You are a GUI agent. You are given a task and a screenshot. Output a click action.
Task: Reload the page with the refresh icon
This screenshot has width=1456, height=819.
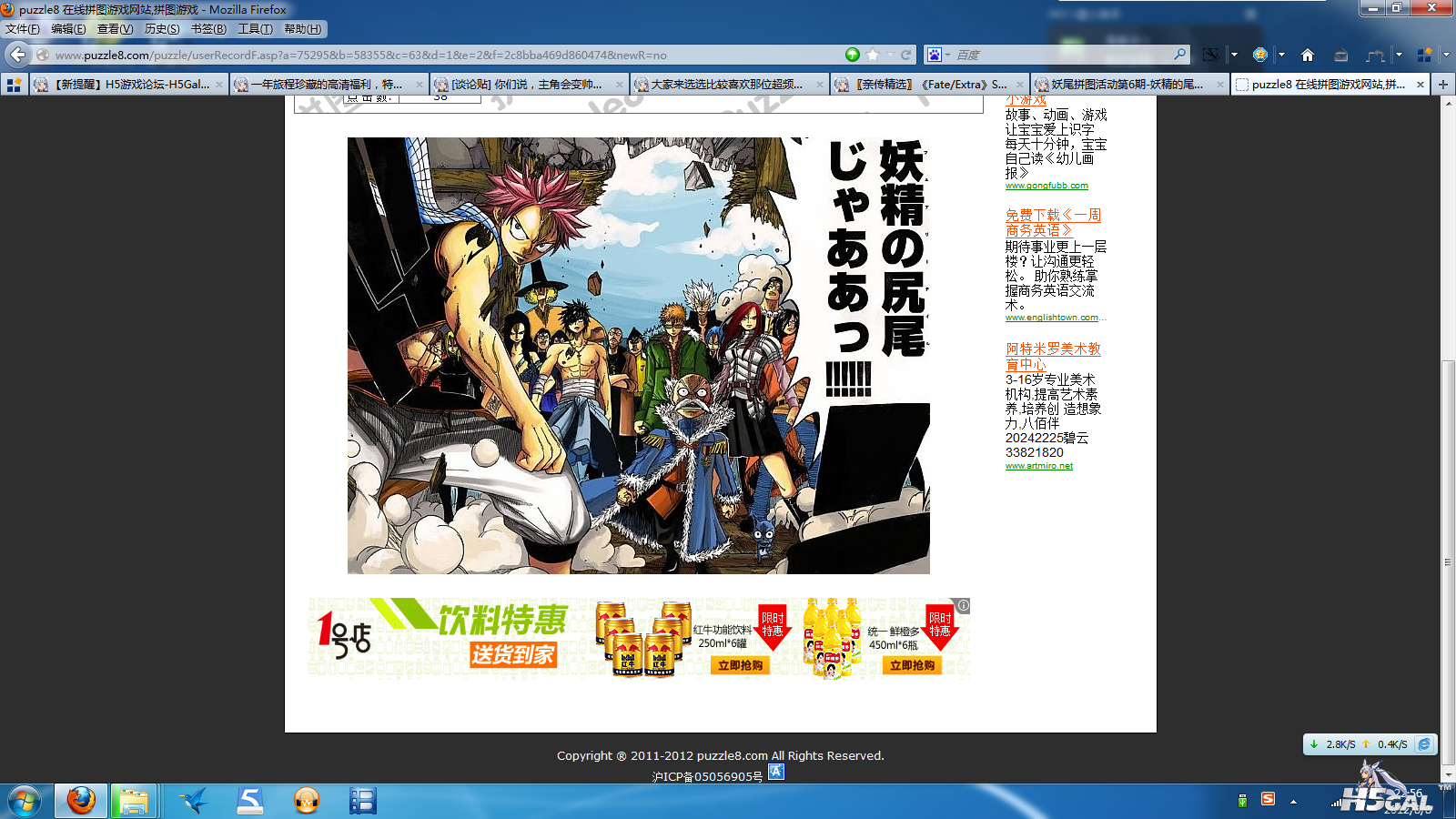pyautogui.click(x=906, y=55)
